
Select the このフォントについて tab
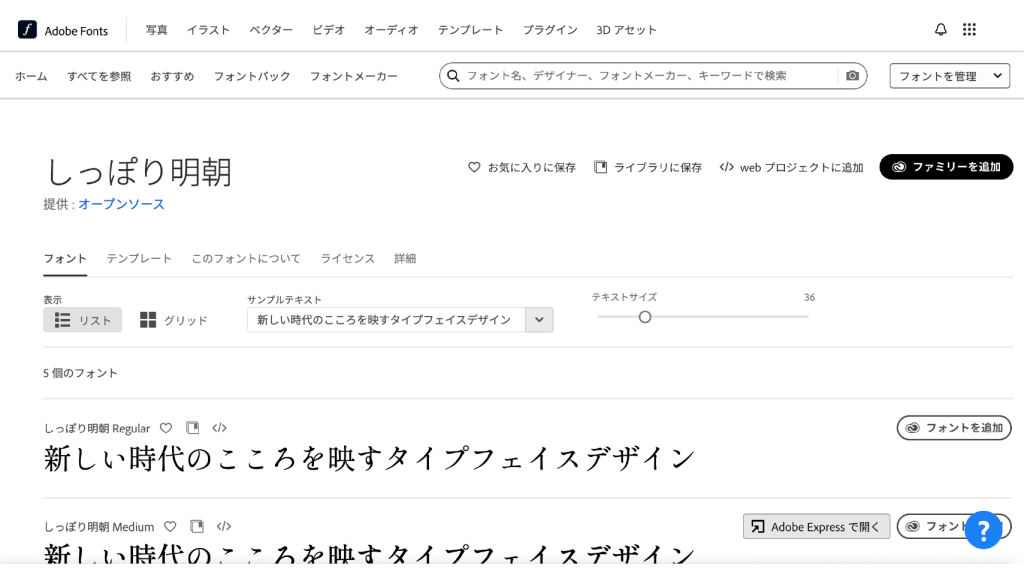pos(246,259)
